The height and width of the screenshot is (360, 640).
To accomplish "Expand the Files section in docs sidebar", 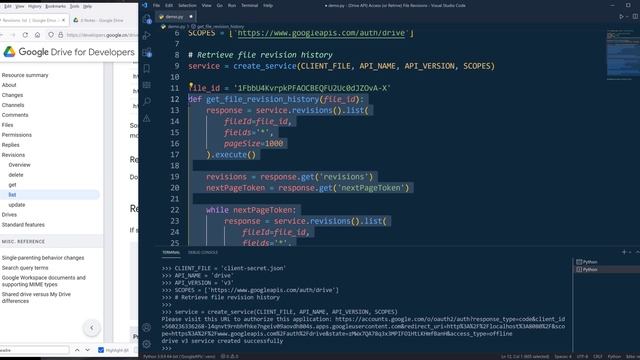I will (7, 125).
